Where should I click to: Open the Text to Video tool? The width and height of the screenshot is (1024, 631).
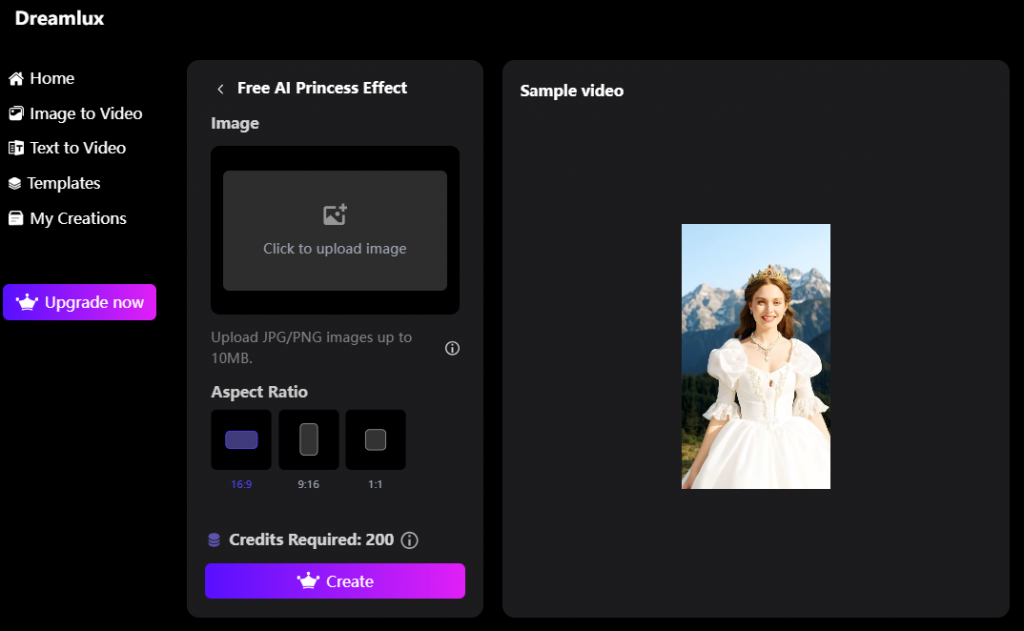[x=78, y=147]
